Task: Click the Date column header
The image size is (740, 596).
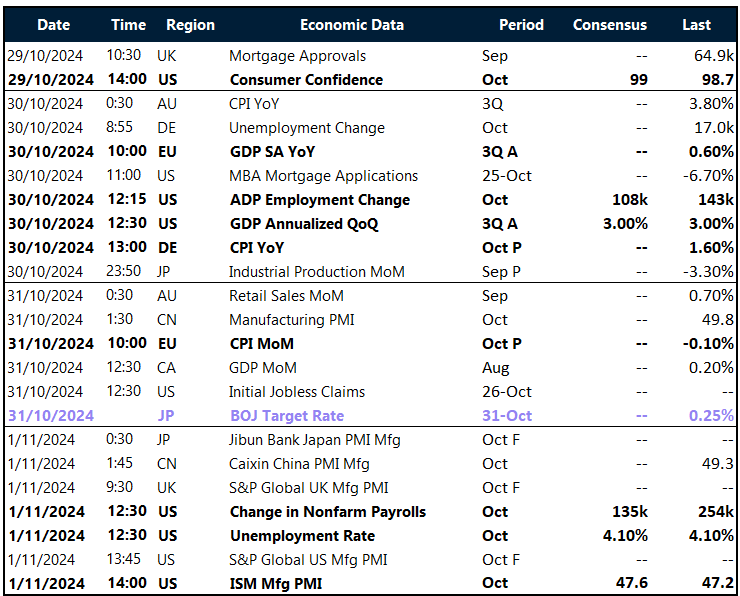Action: click(x=54, y=25)
